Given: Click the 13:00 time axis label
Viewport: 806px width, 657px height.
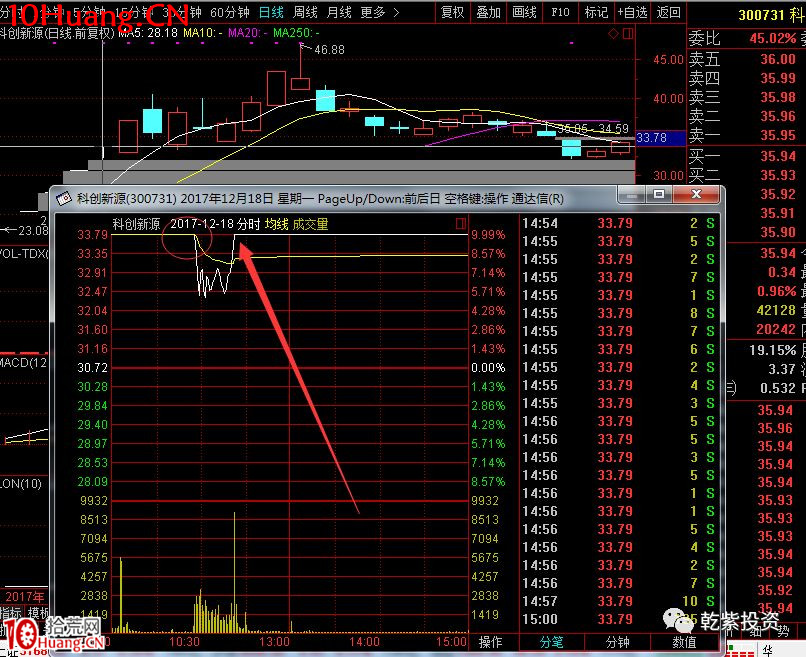Looking at the screenshot, I should tap(274, 642).
